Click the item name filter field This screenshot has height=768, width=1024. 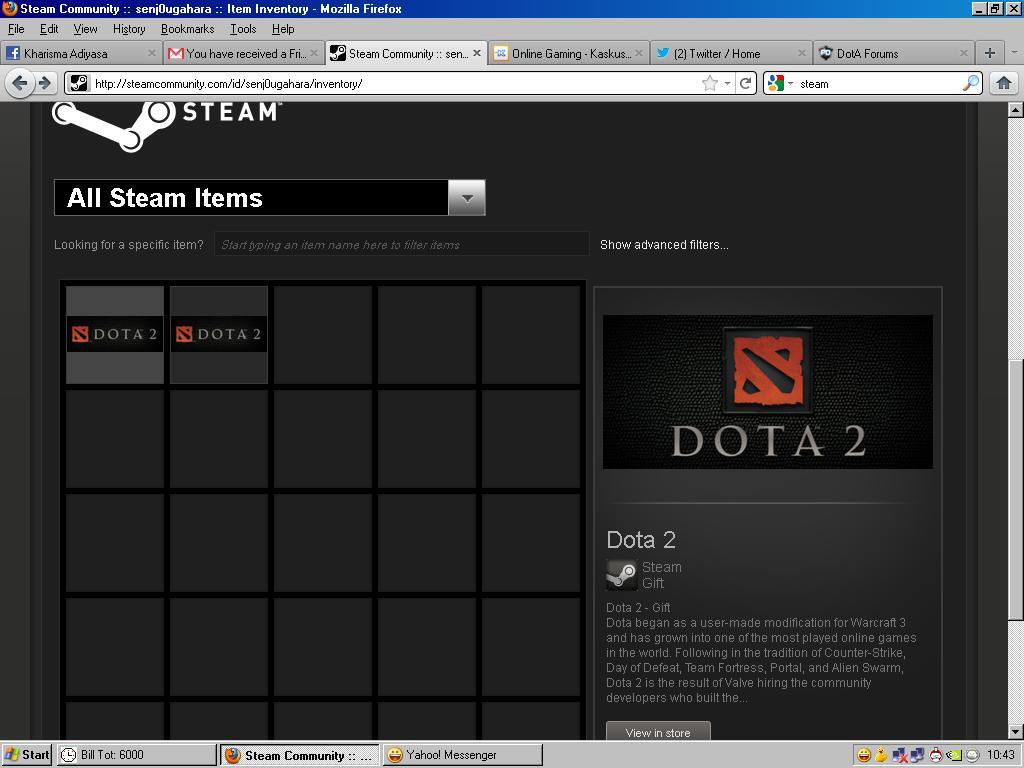(401, 245)
